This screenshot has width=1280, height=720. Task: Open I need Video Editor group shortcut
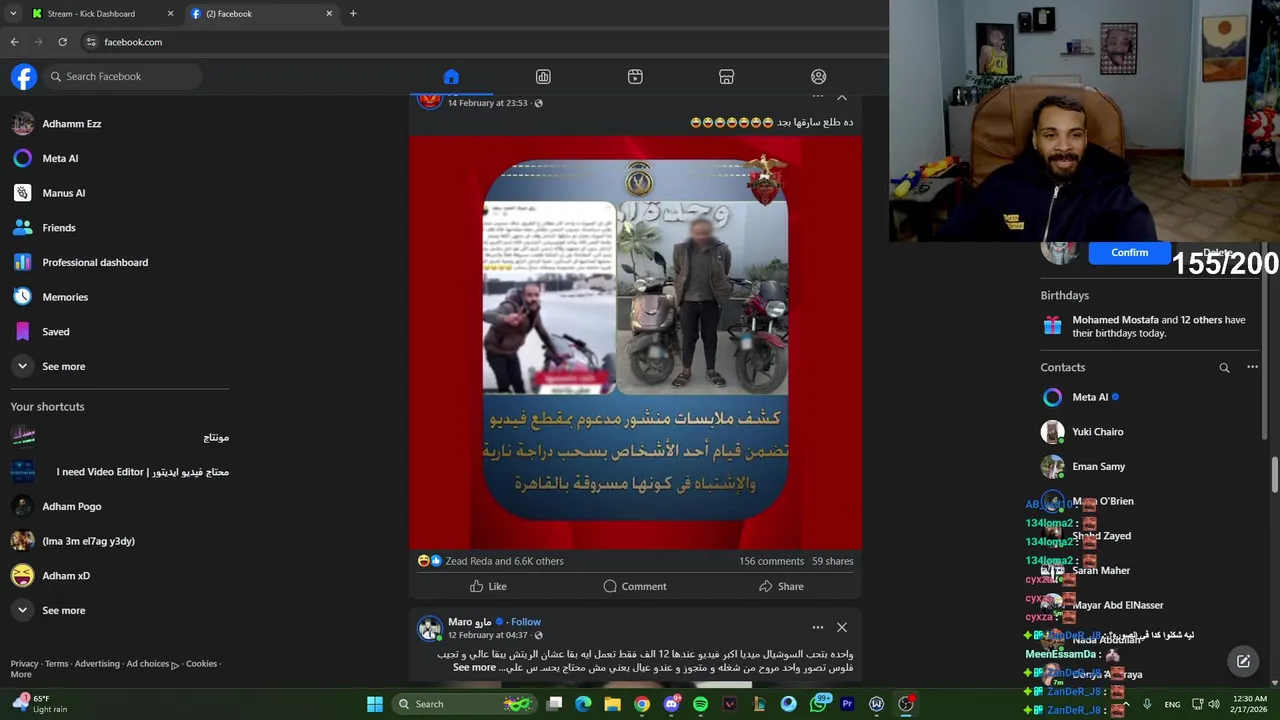[x=118, y=472]
